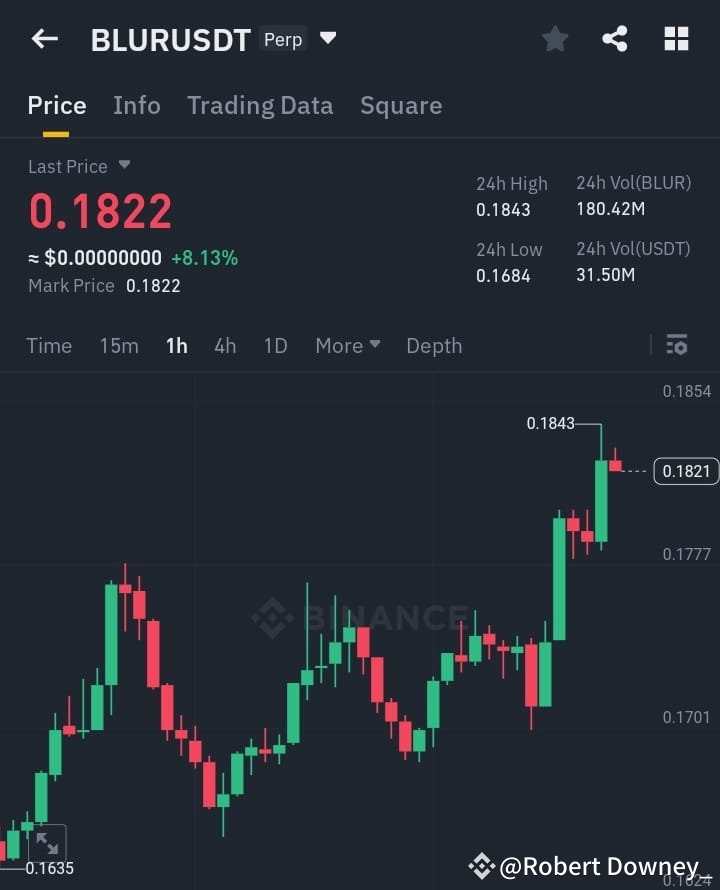Open chart indicator settings icon beside Depth
This screenshot has width=720, height=890.
676,344
